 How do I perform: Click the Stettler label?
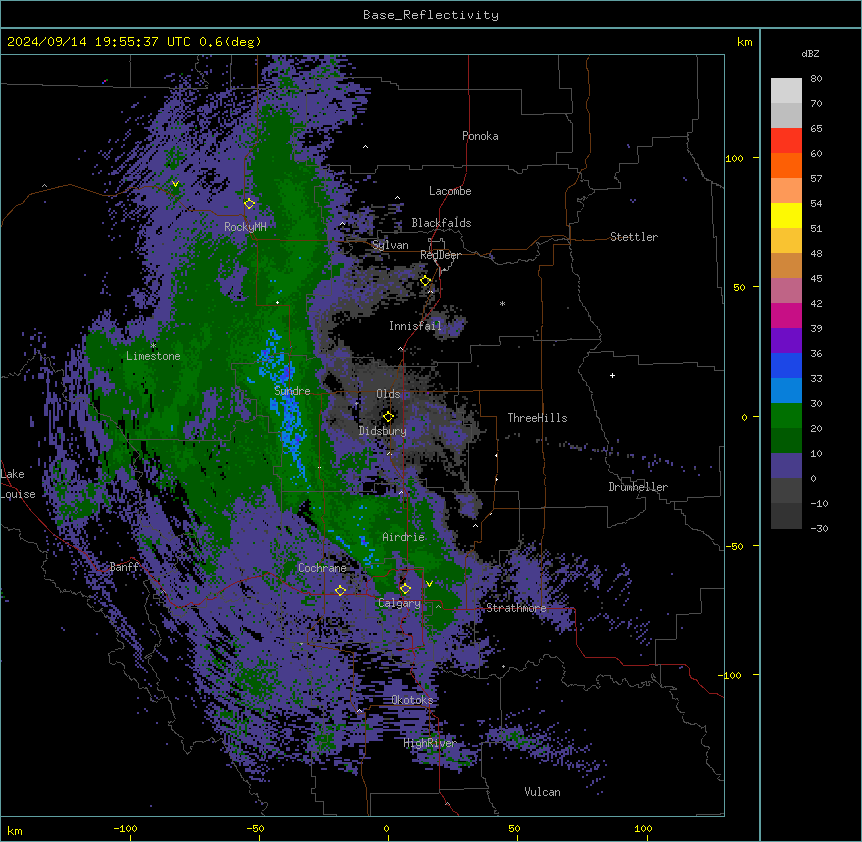click(634, 237)
